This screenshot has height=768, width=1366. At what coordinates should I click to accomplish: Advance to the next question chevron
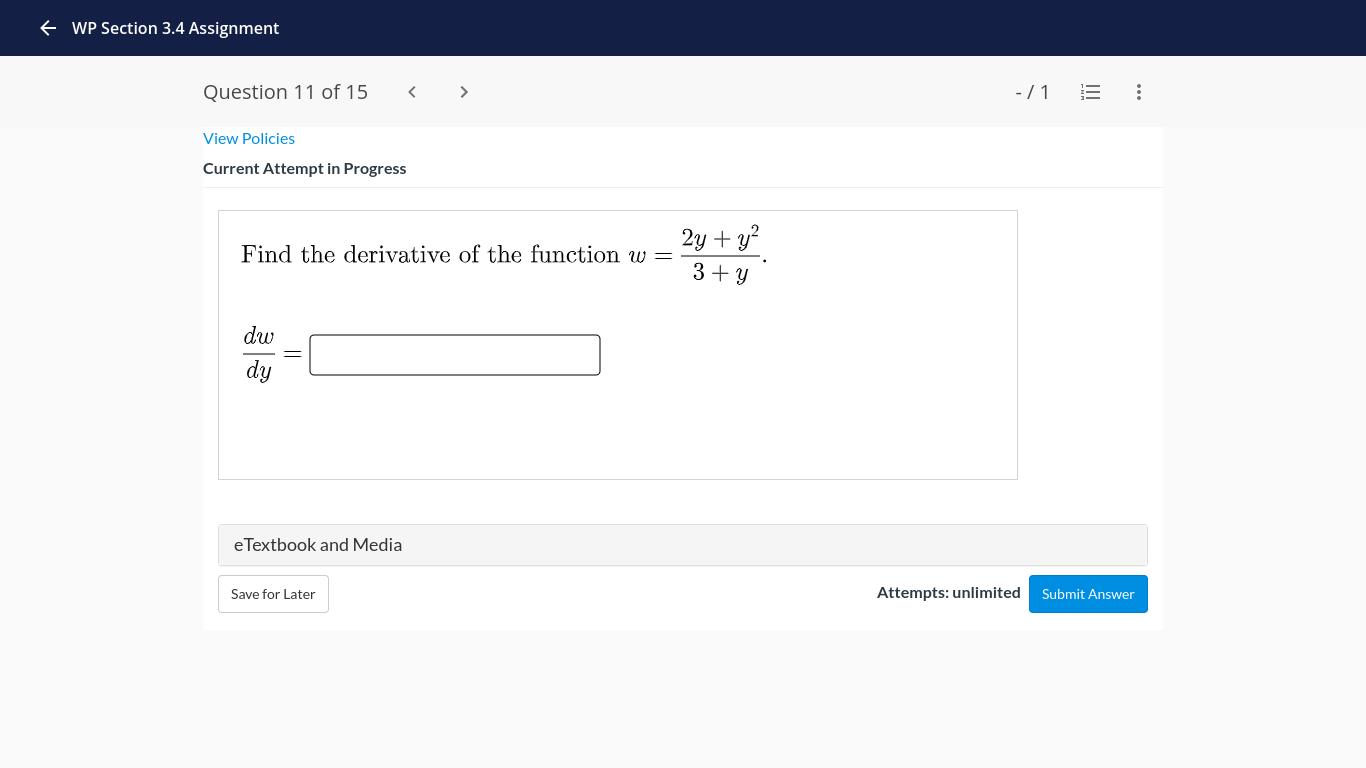463,91
